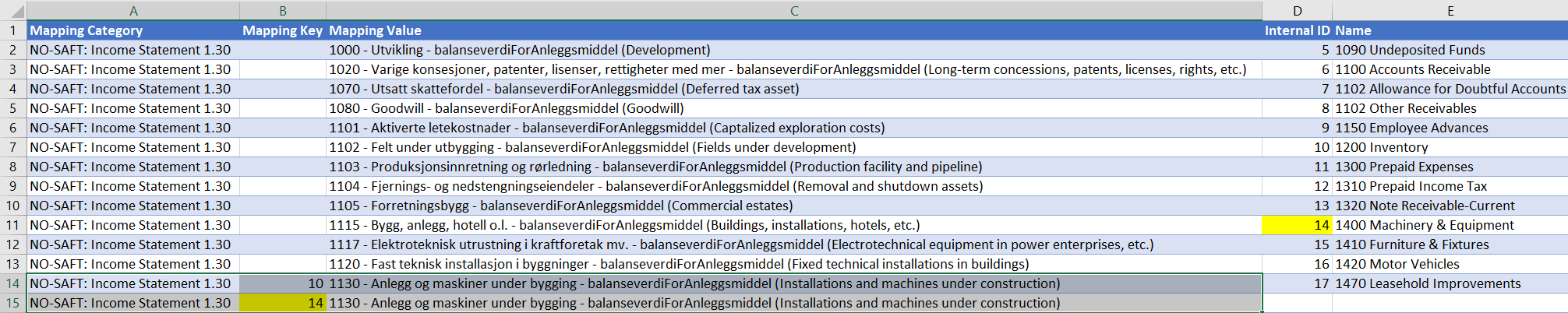
Task: Select the 1120 - Fast teknisk installasjon cell
Action: tap(794, 264)
